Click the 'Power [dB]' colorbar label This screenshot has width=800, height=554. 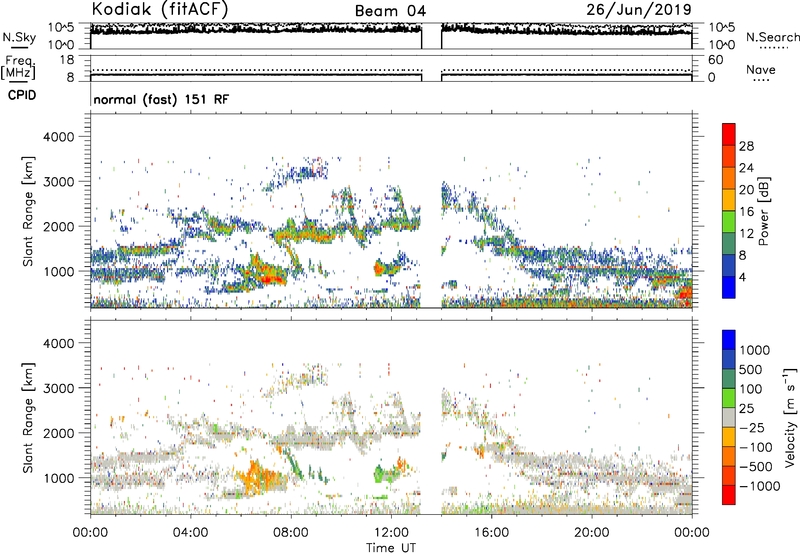click(763, 211)
